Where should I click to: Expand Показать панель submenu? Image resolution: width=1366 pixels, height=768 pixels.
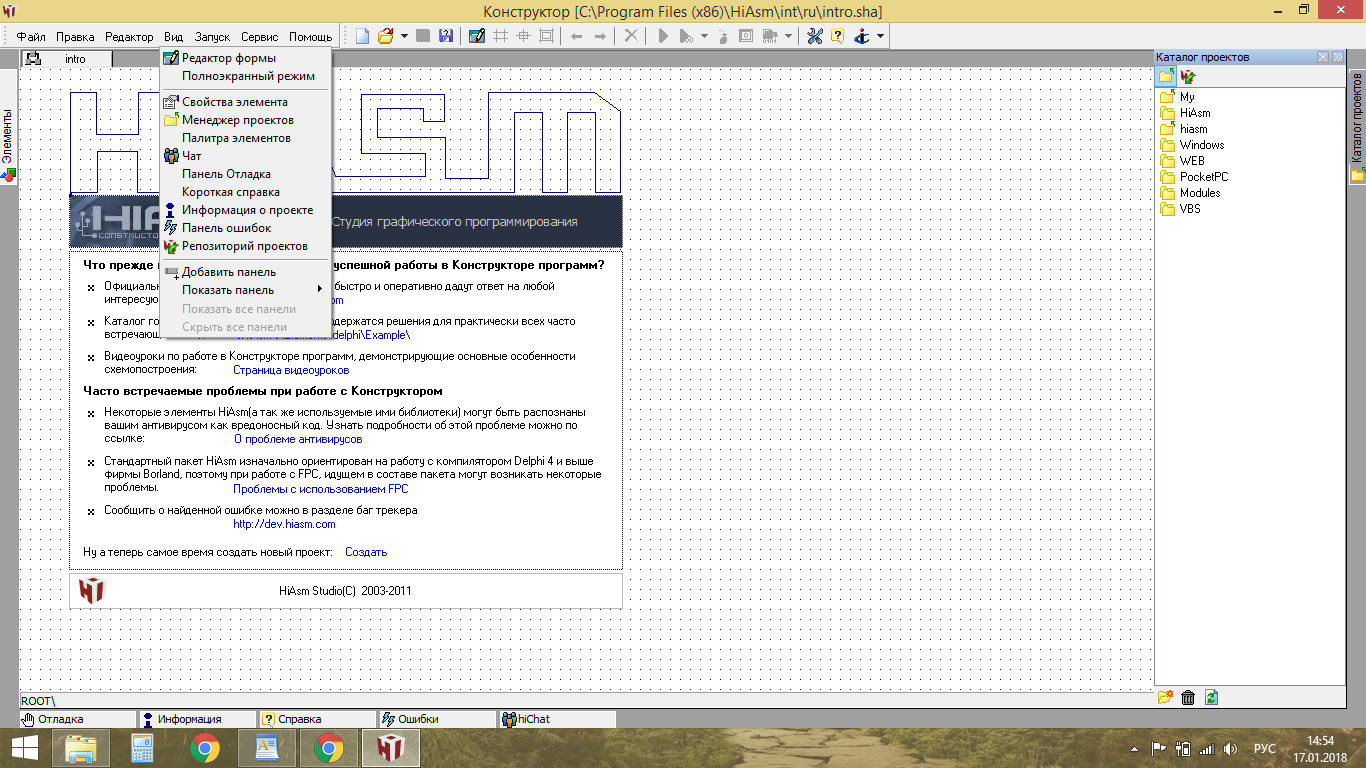[x=245, y=290]
